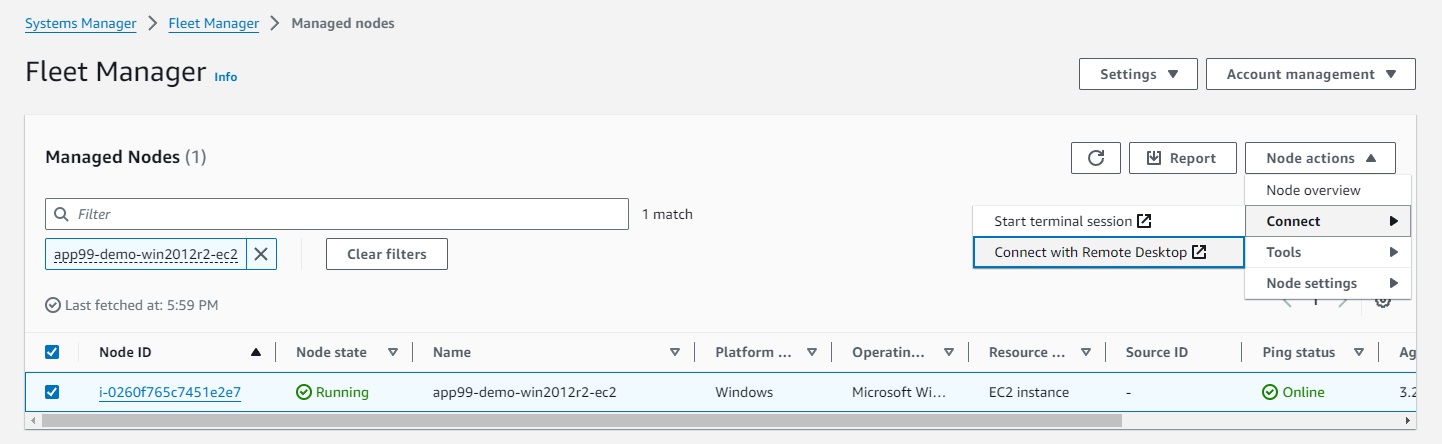1442x444 pixels.
Task: Sort by Node ID ascending arrow
Action: (256, 352)
